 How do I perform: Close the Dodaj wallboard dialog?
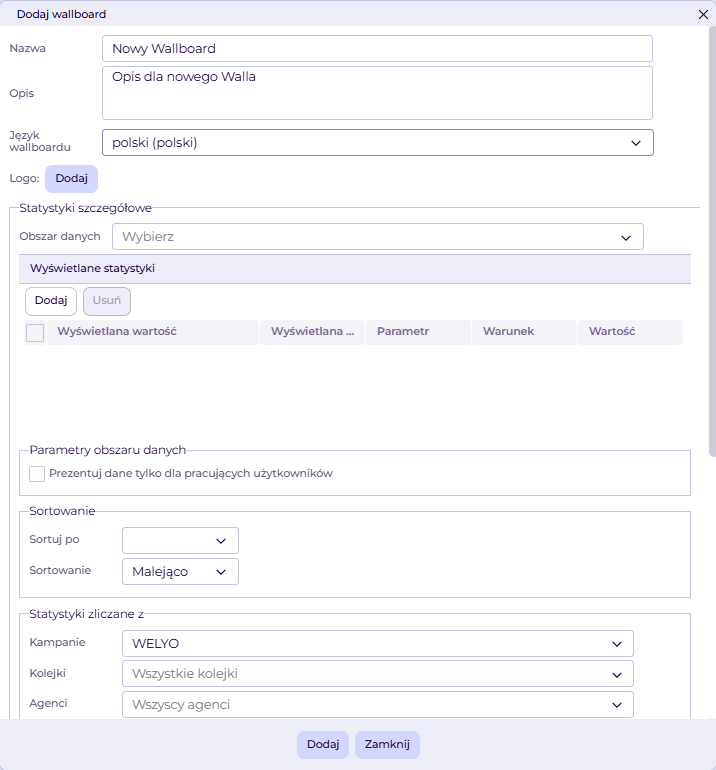point(703,15)
